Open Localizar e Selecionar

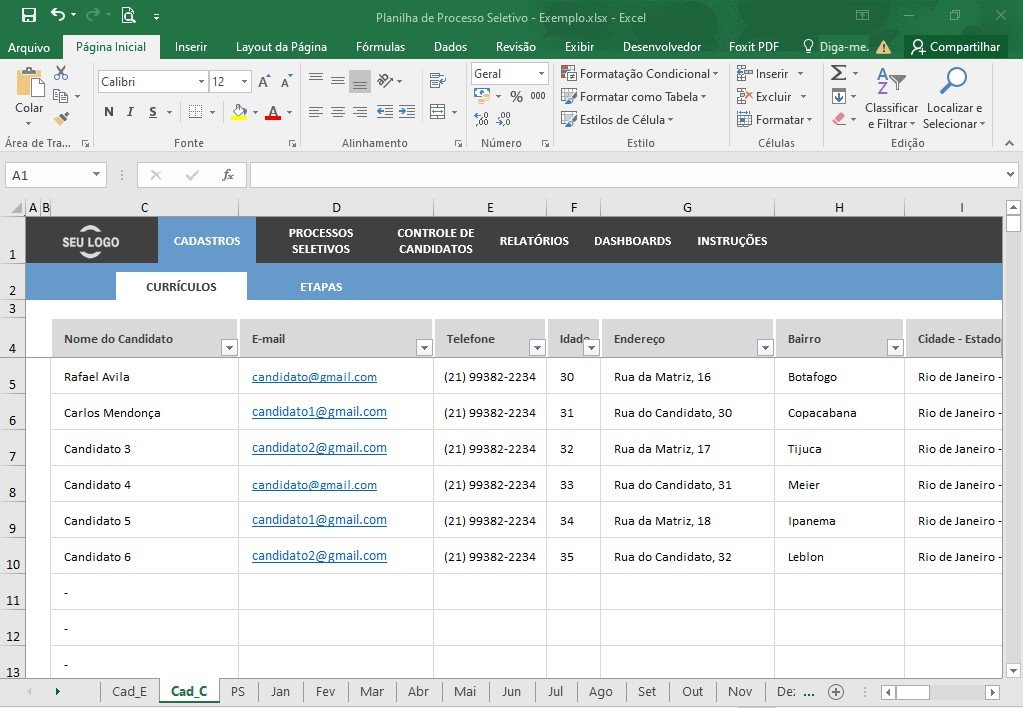[953, 98]
